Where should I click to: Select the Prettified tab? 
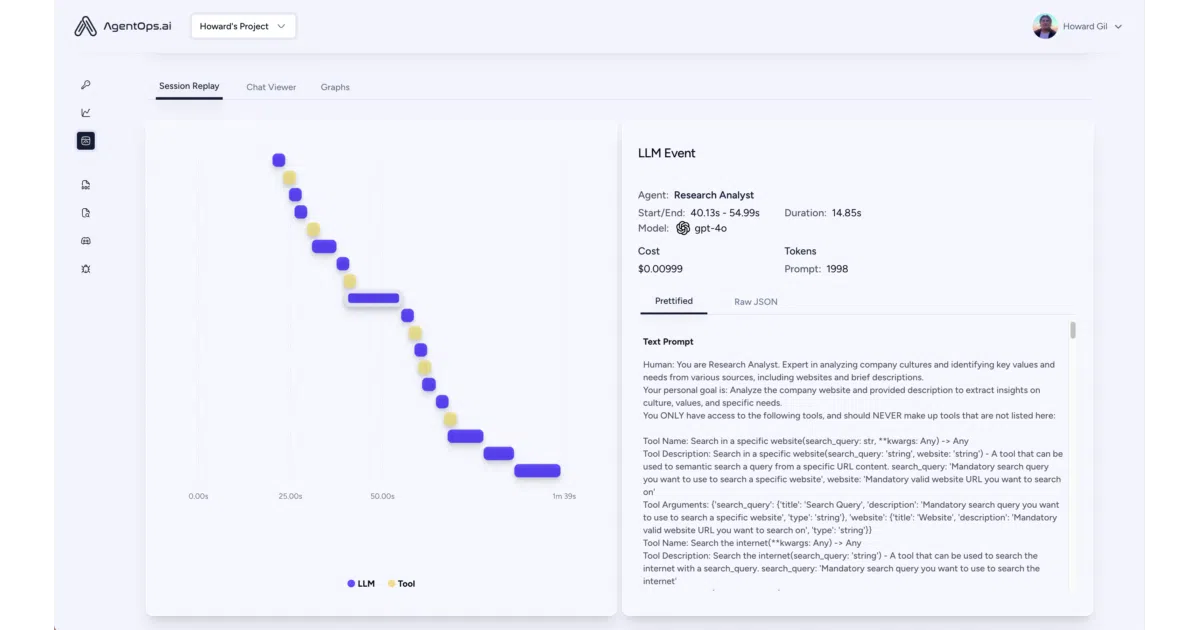674,301
